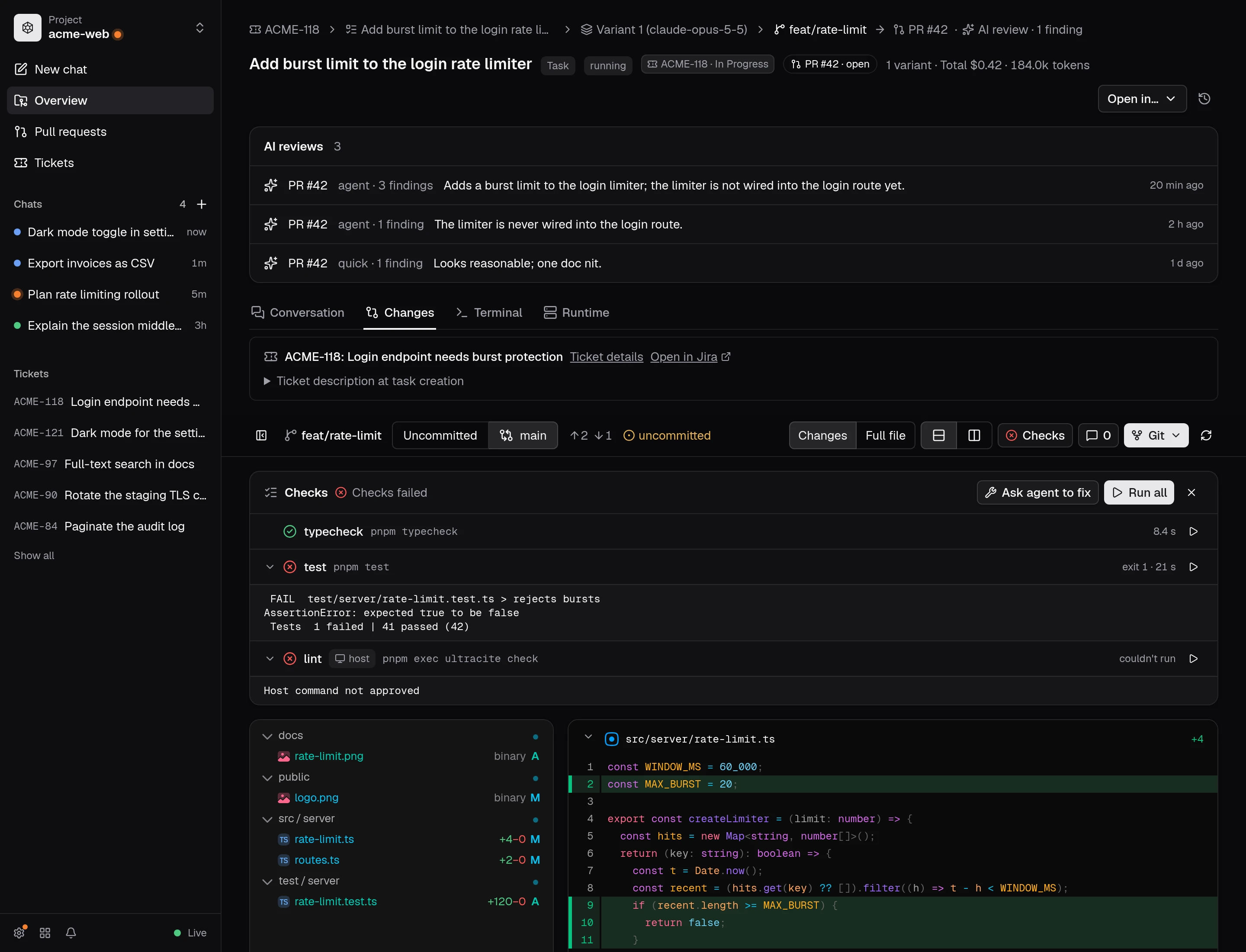Open the 20 min ago agent review row
Image resolution: width=1246 pixels, height=952 pixels.
[x=733, y=185]
